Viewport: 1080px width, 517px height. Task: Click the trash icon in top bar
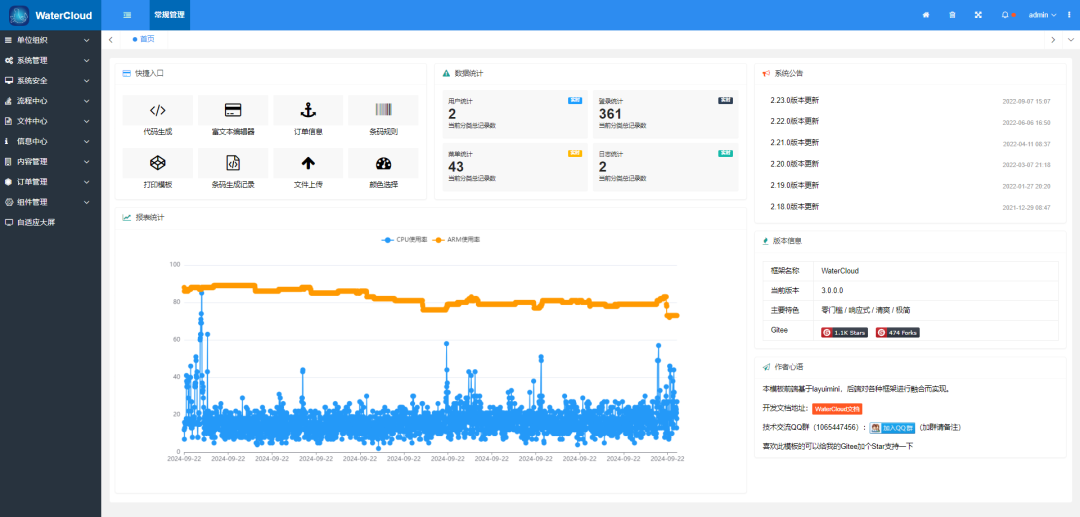[x=951, y=15]
